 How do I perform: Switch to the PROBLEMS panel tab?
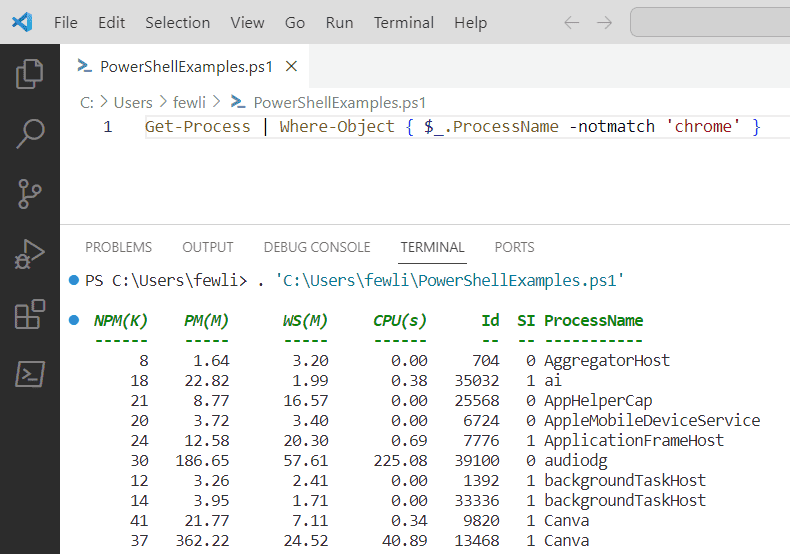click(x=118, y=247)
